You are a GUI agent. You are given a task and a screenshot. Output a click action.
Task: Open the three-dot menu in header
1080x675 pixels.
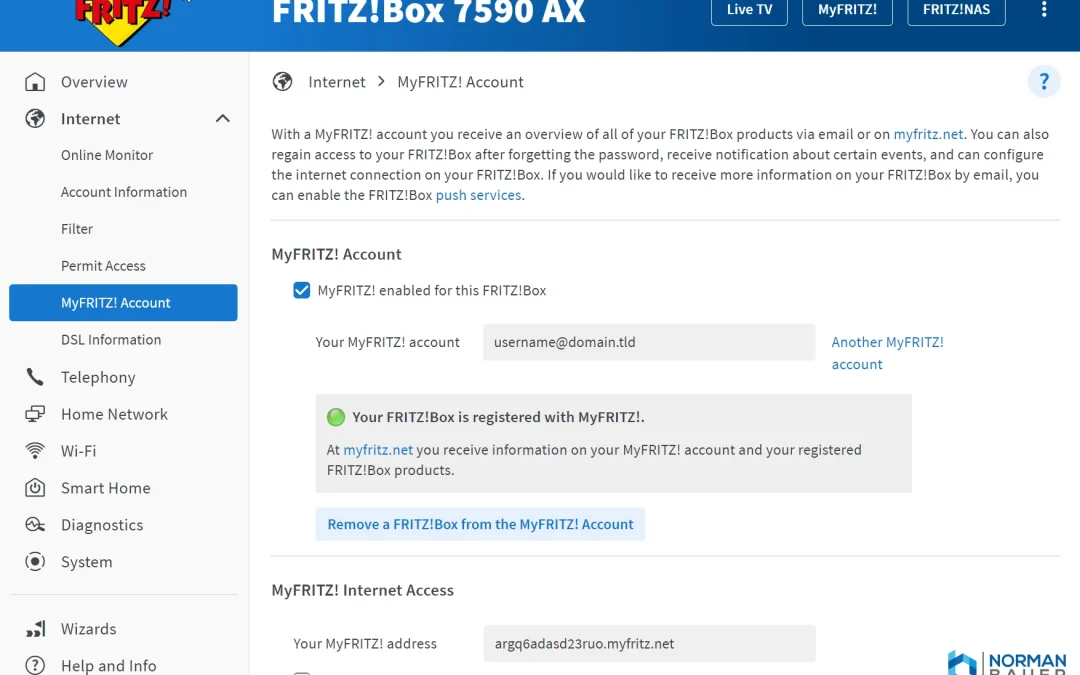1044,10
